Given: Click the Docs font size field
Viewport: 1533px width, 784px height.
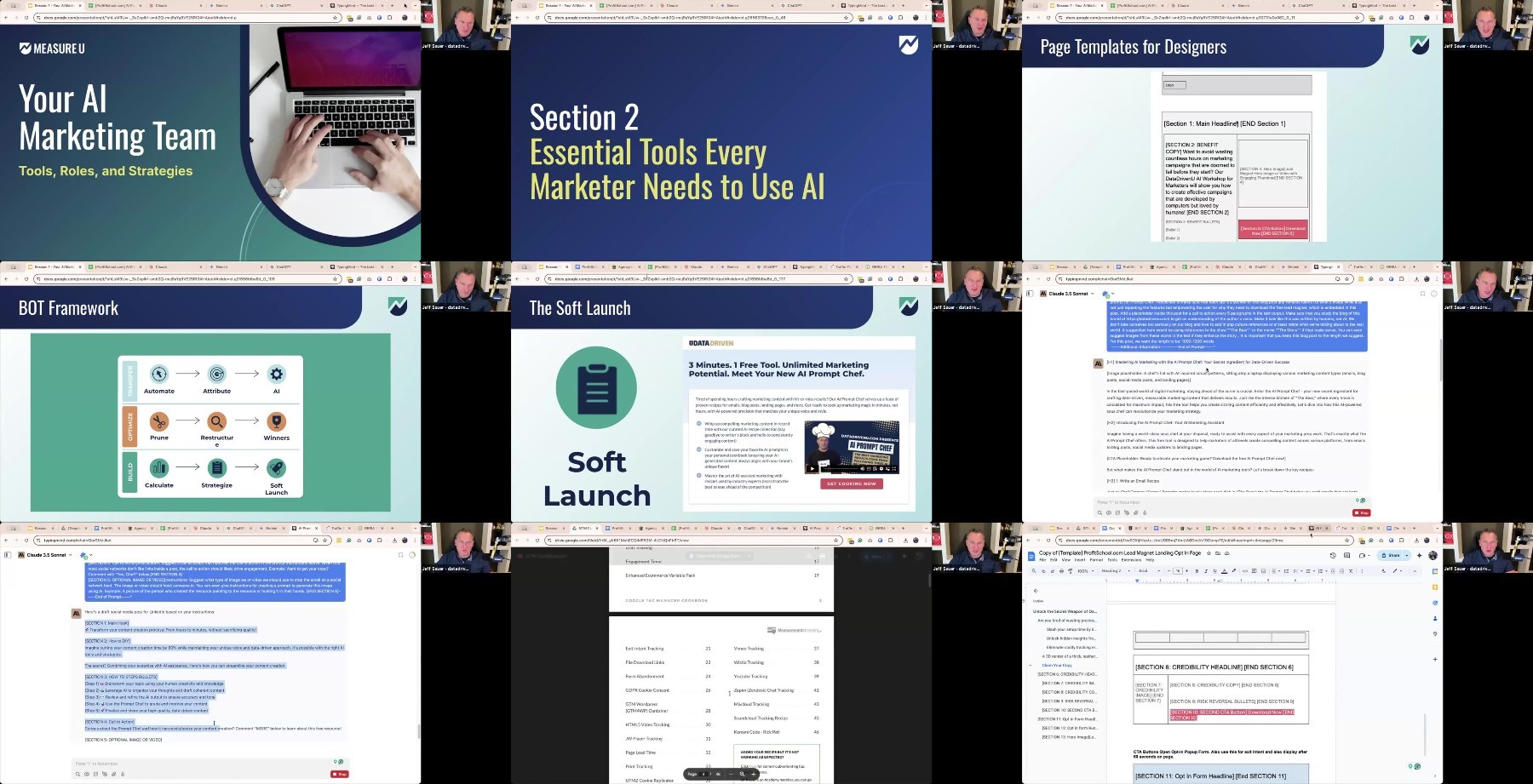Looking at the screenshot, I should tap(1178, 570).
